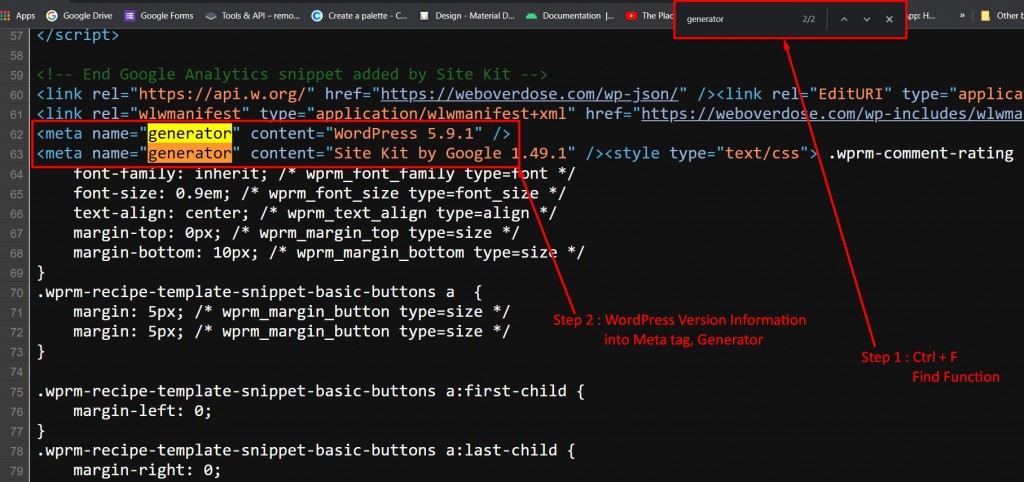Click the margin-right: 0 line

(x=147, y=470)
